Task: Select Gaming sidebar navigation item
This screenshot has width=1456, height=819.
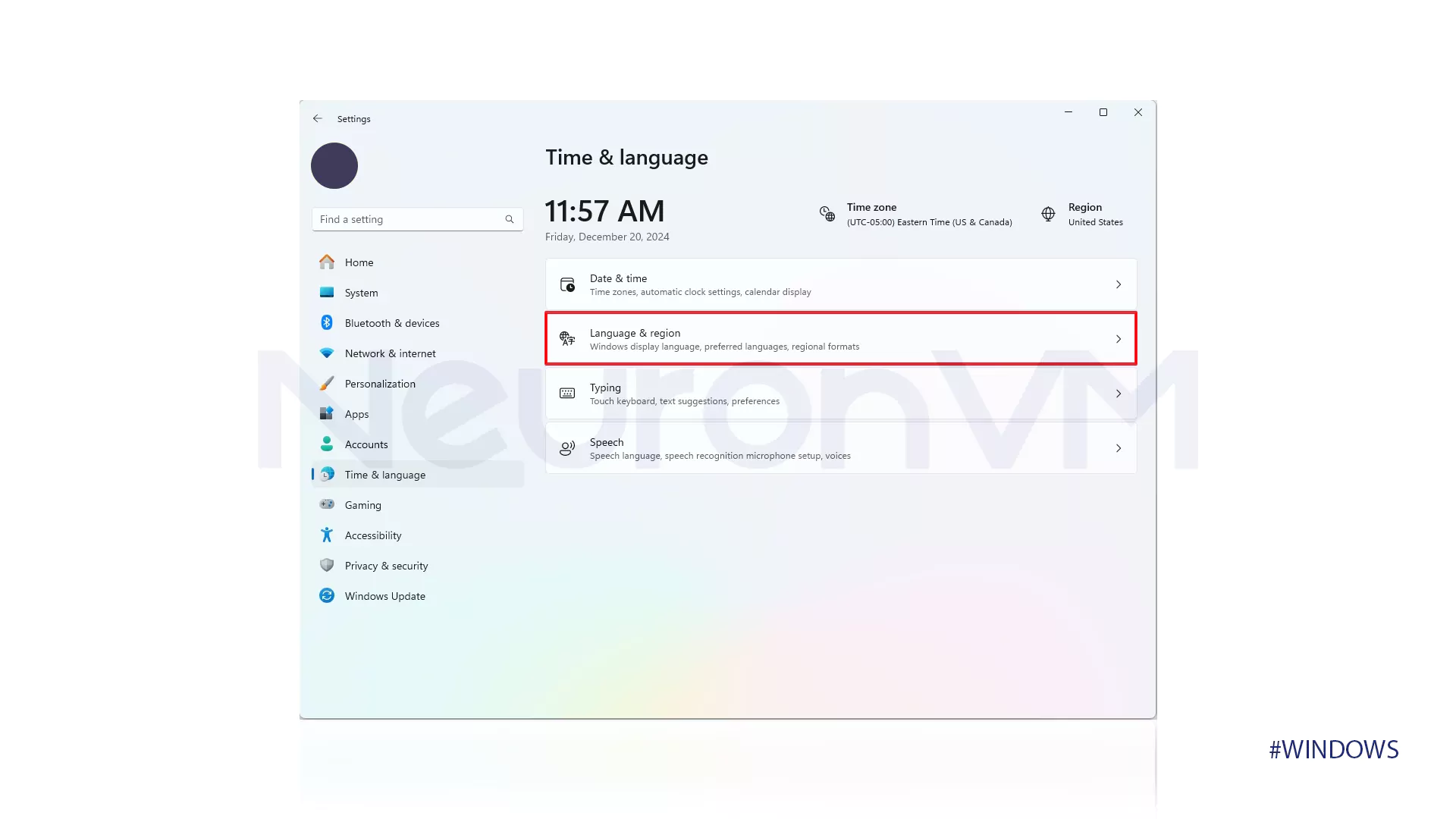Action: tap(363, 504)
